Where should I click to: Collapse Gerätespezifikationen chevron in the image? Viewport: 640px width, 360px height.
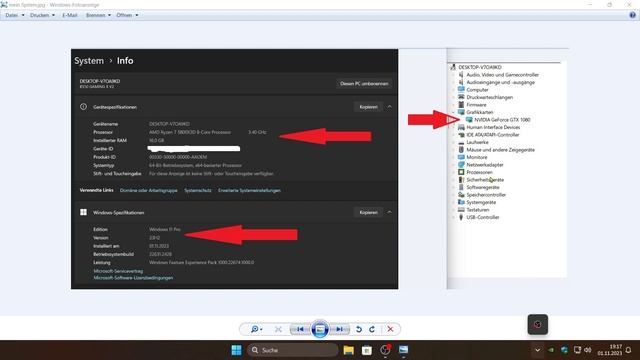389,107
